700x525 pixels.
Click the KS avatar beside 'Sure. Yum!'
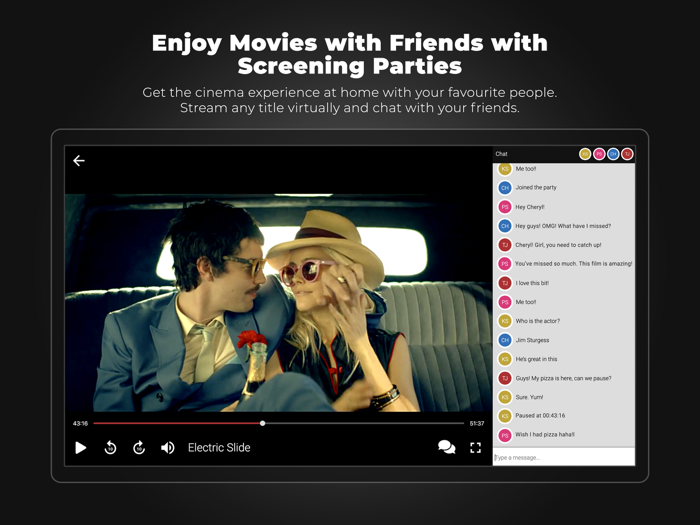pos(505,397)
